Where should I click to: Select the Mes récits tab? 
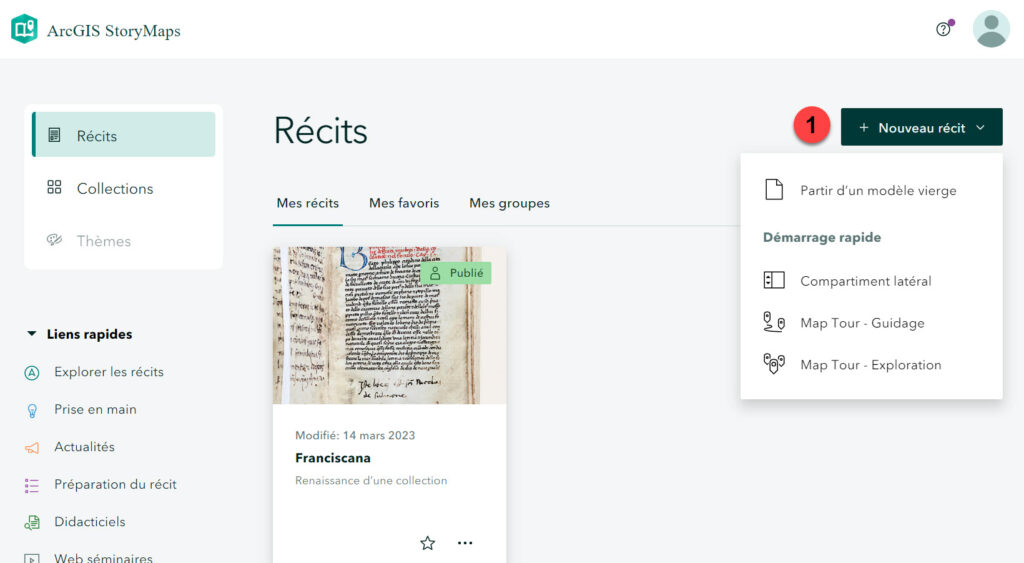click(308, 203)
